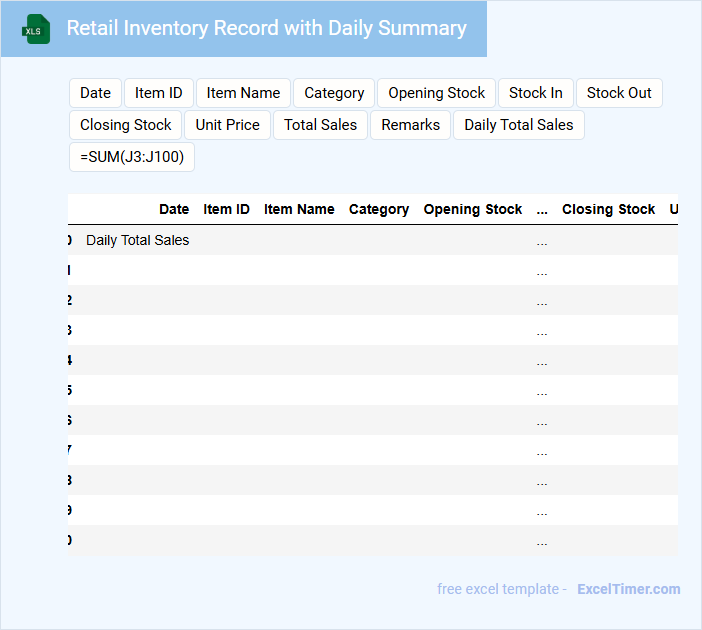Image resolution: width=702 pixels, height=630 pixels.
Task: Choose the Closing Stock tag
Action: (x=125, y=125)
